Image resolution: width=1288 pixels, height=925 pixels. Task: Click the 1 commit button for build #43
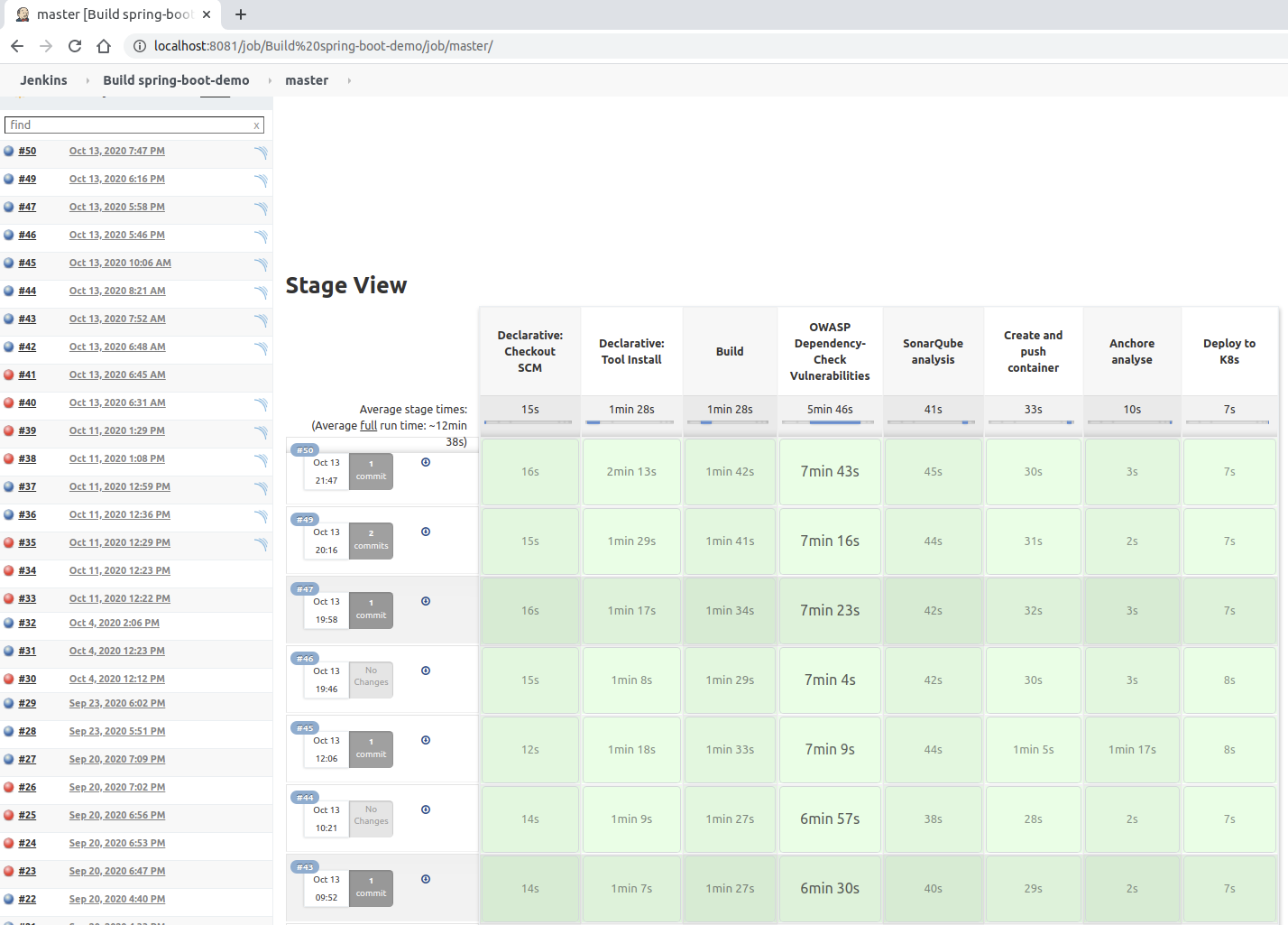coord(371,886)
